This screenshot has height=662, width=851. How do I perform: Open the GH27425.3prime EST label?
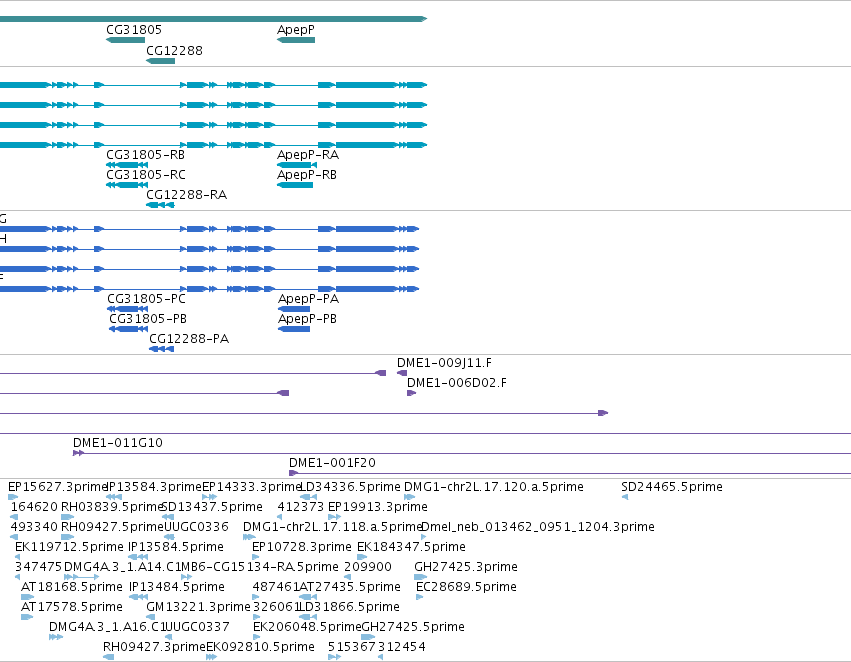(466, 567)
